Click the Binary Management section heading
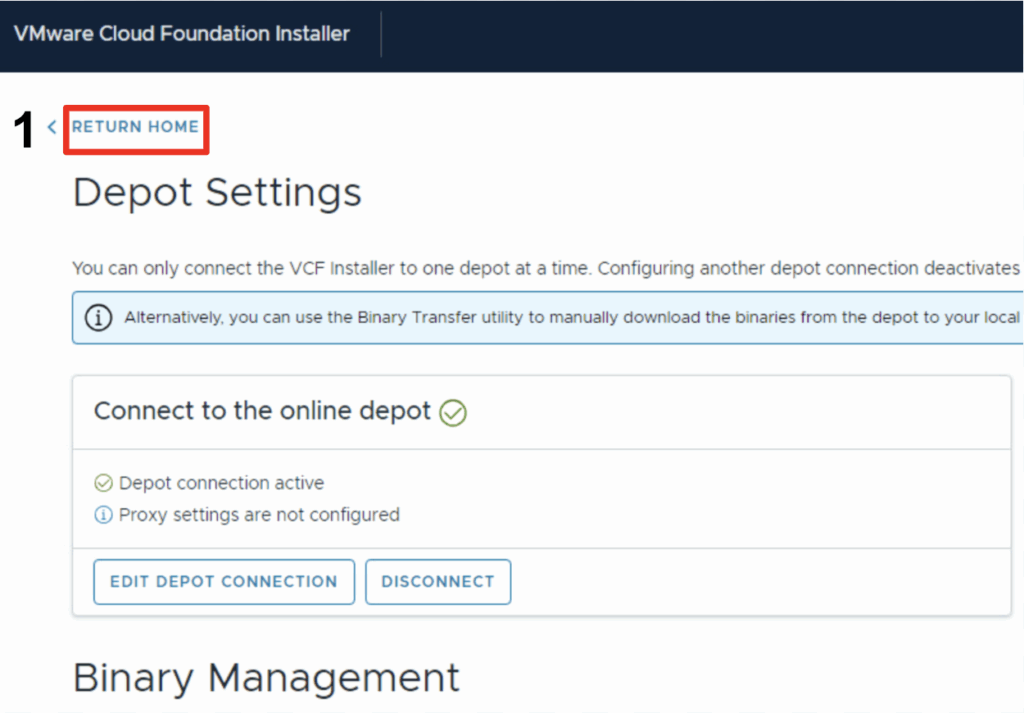This screenshot has width=1024, height=713. pyautogui.click(x=266, y=677)
